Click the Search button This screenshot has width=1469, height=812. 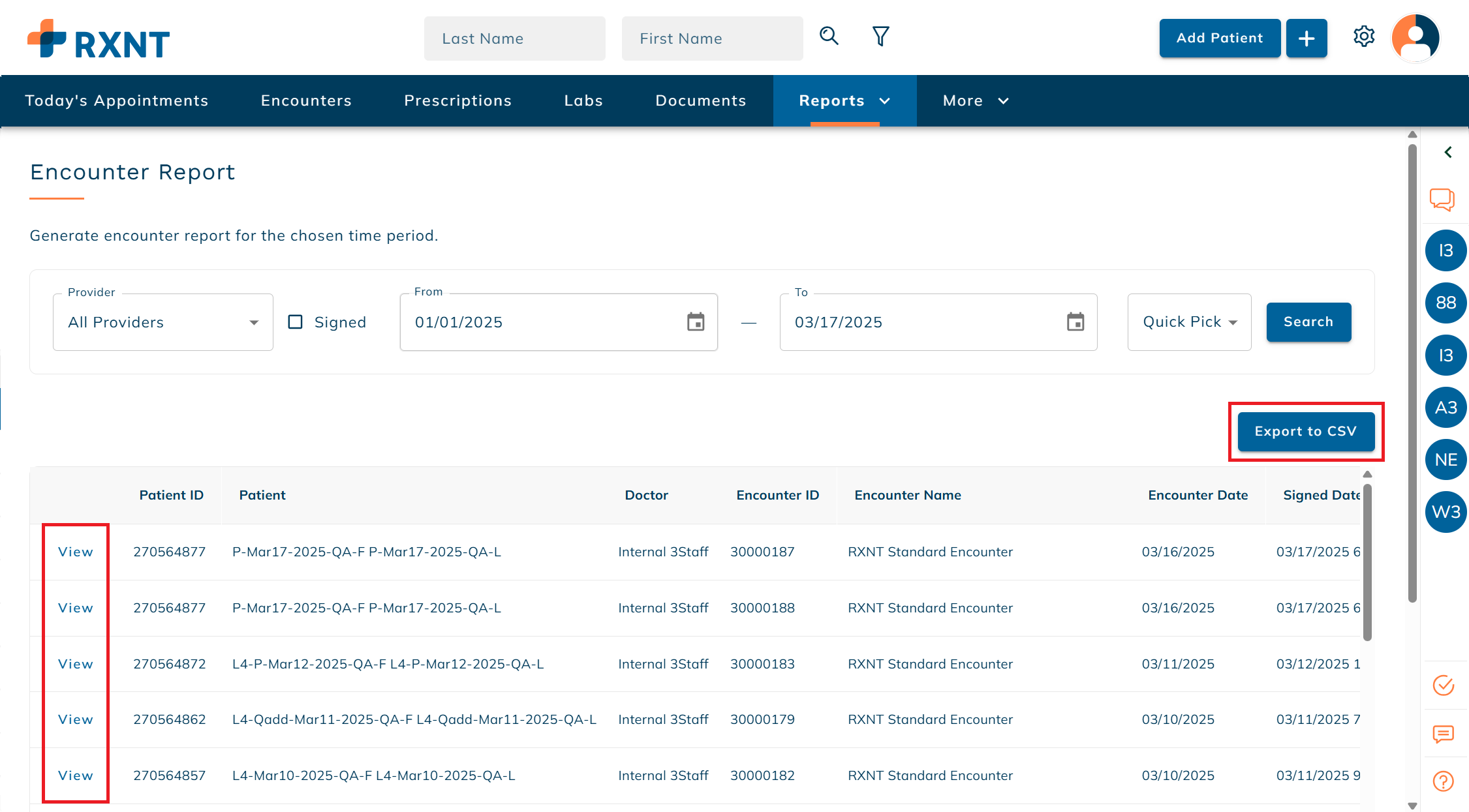coord(1308,322)
